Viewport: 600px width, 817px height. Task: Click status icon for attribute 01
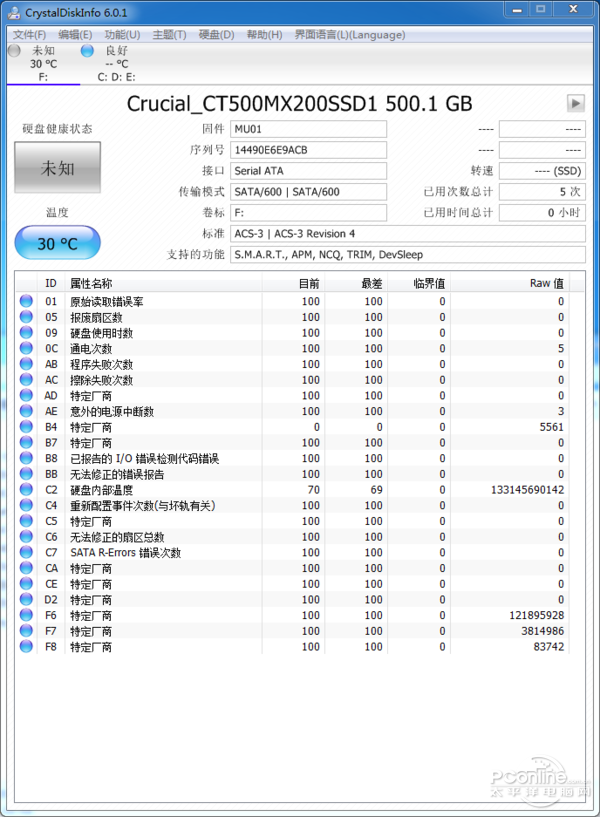pyautogui.click(x=26, y=301)
